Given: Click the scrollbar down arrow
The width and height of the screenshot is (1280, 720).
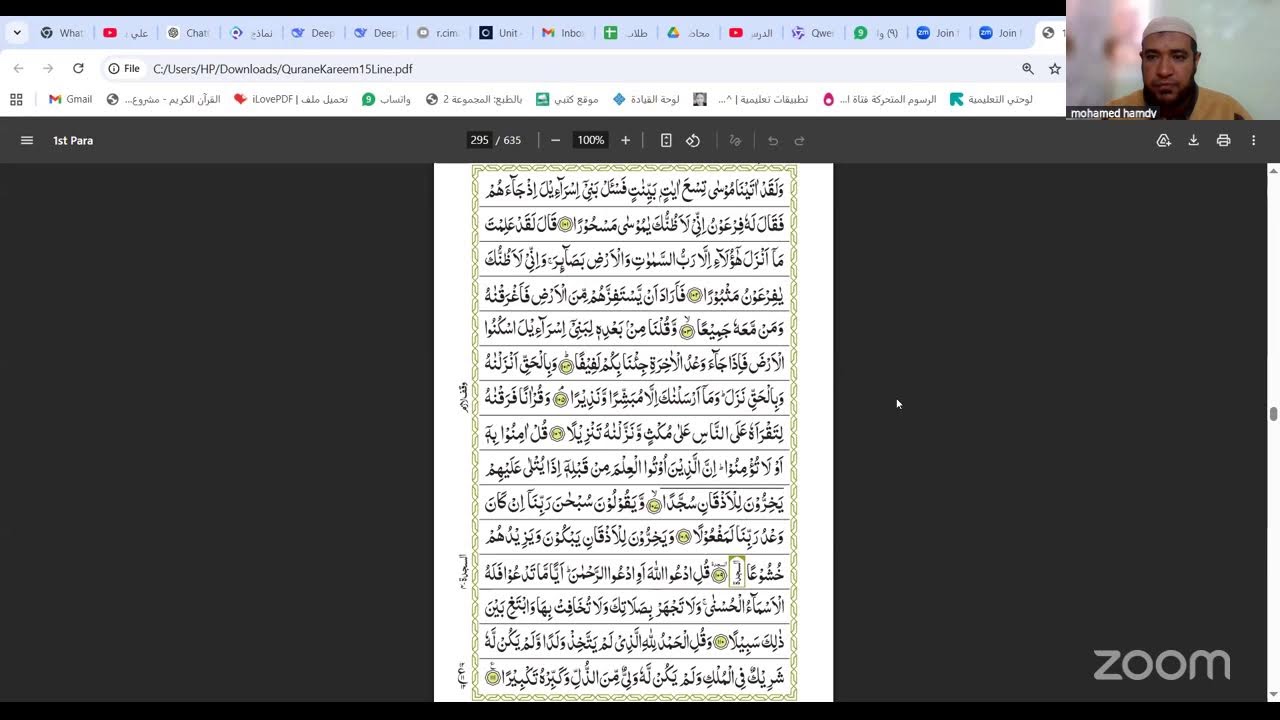Looking at the screenshot, I should [1273, 694].
